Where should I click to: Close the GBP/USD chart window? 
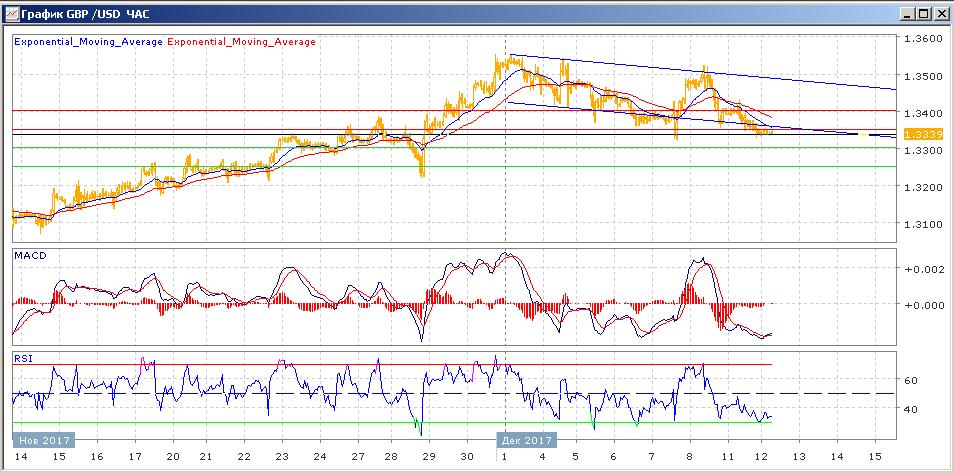pyautogui.click(x=940, y=14)
